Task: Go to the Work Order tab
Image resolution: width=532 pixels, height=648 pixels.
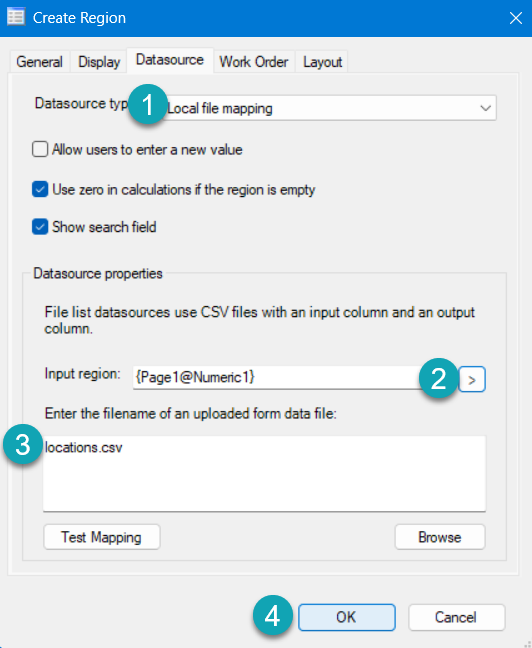Action: click(x=253, y=62)
